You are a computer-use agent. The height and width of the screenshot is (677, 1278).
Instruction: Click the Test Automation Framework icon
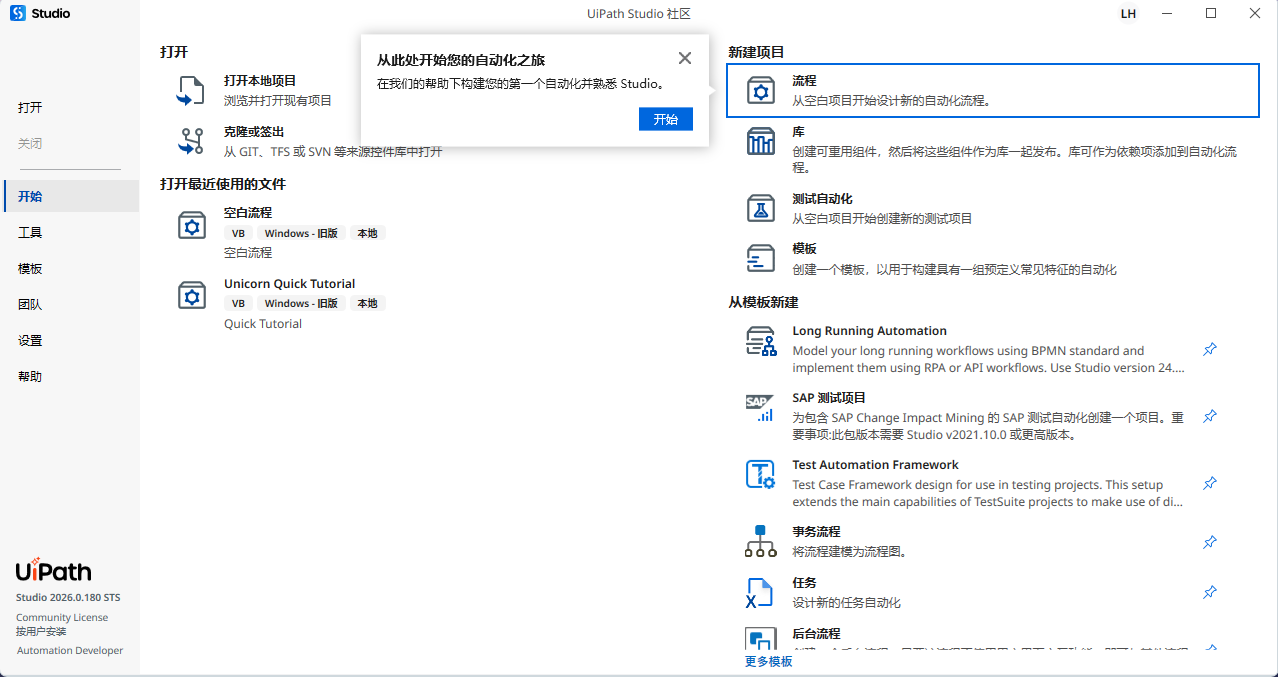tap(761, 474)
